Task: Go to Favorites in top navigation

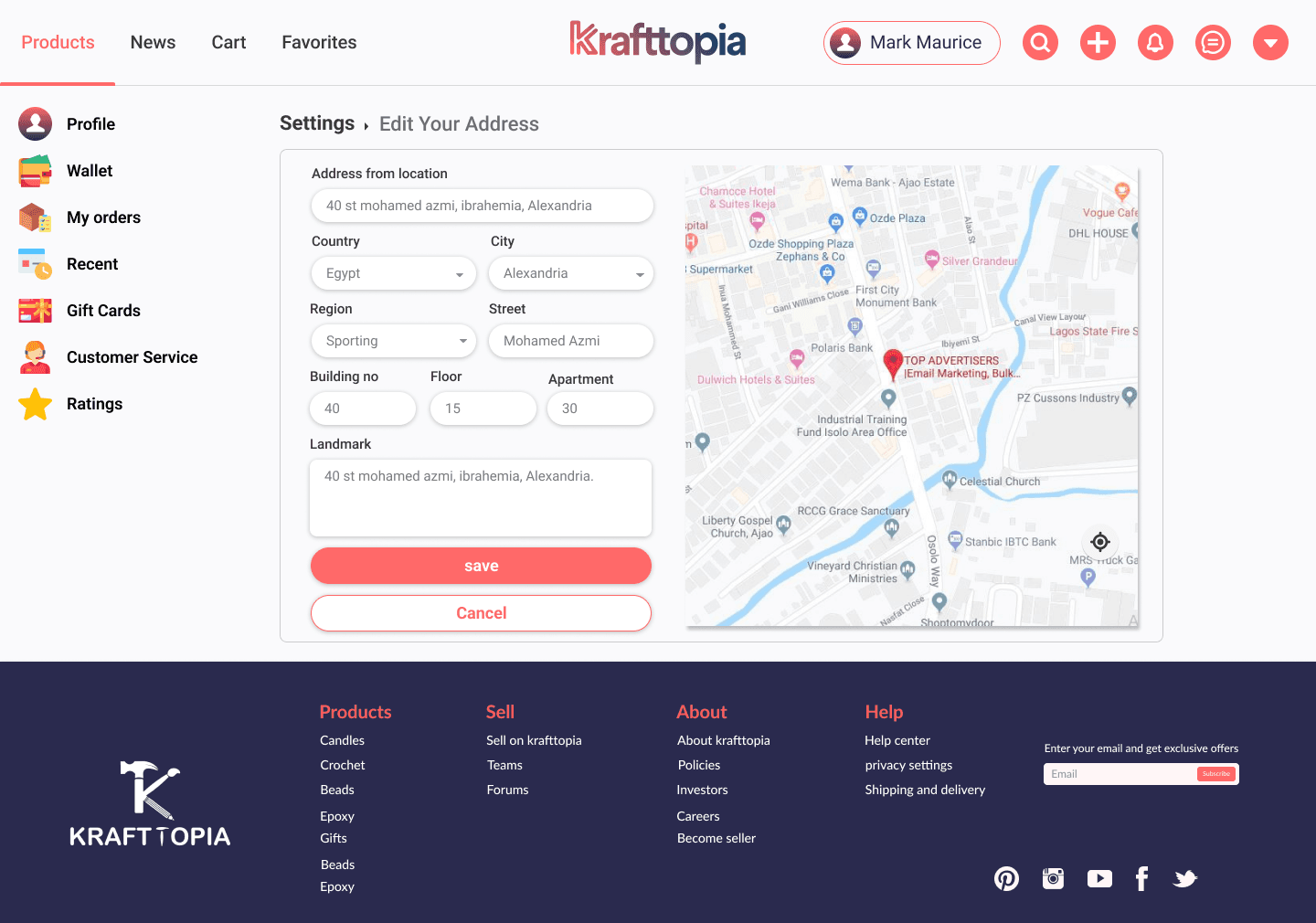Action: (x=319, y=43)
